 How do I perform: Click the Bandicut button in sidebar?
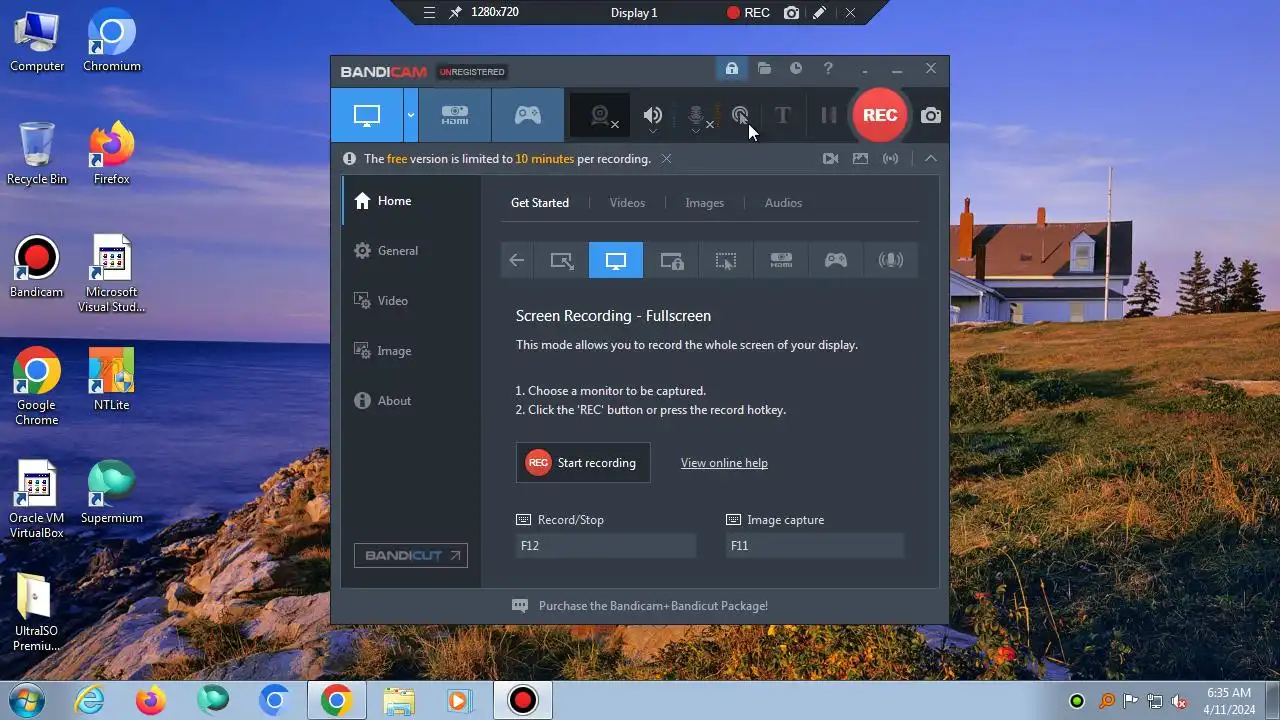411,556
